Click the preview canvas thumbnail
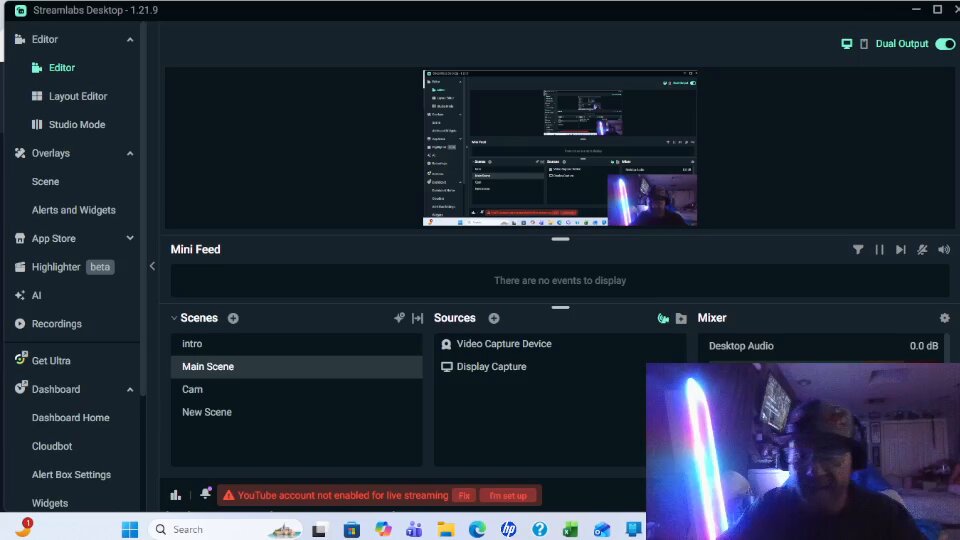This screenshot has width=960, height=540. (560, 148)
